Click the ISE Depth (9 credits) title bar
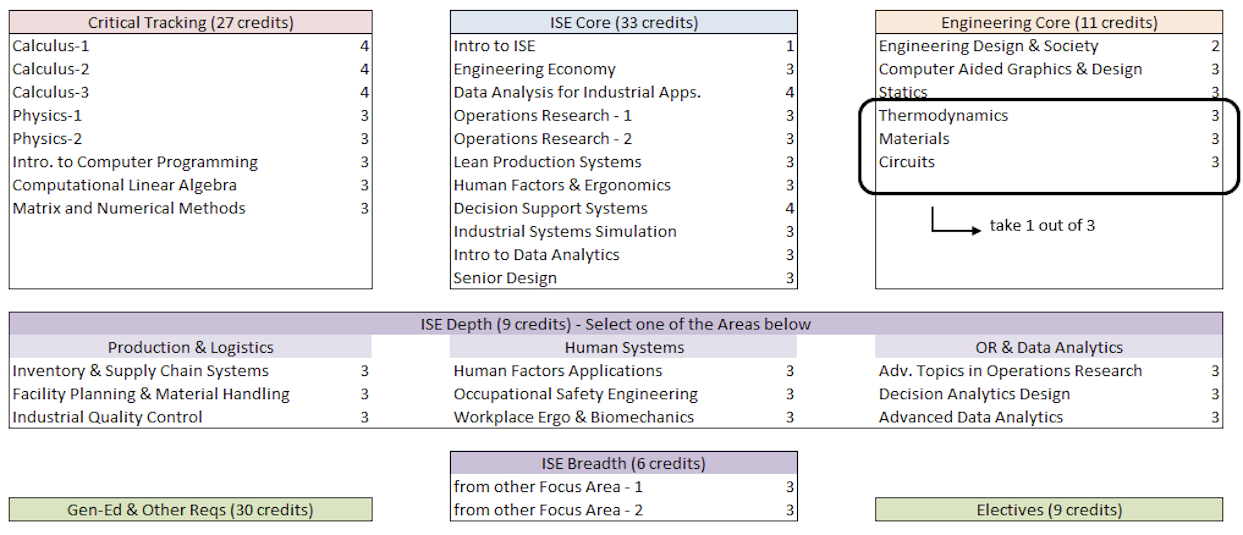The height and width of the screenshot is (535, 1243). click(x=615, y=324)
